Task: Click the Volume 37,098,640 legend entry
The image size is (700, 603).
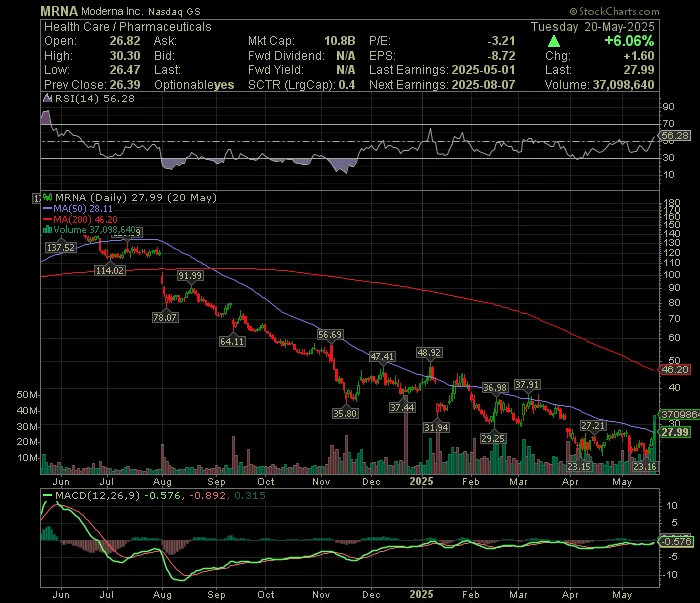Action: [x=95, y=230]
